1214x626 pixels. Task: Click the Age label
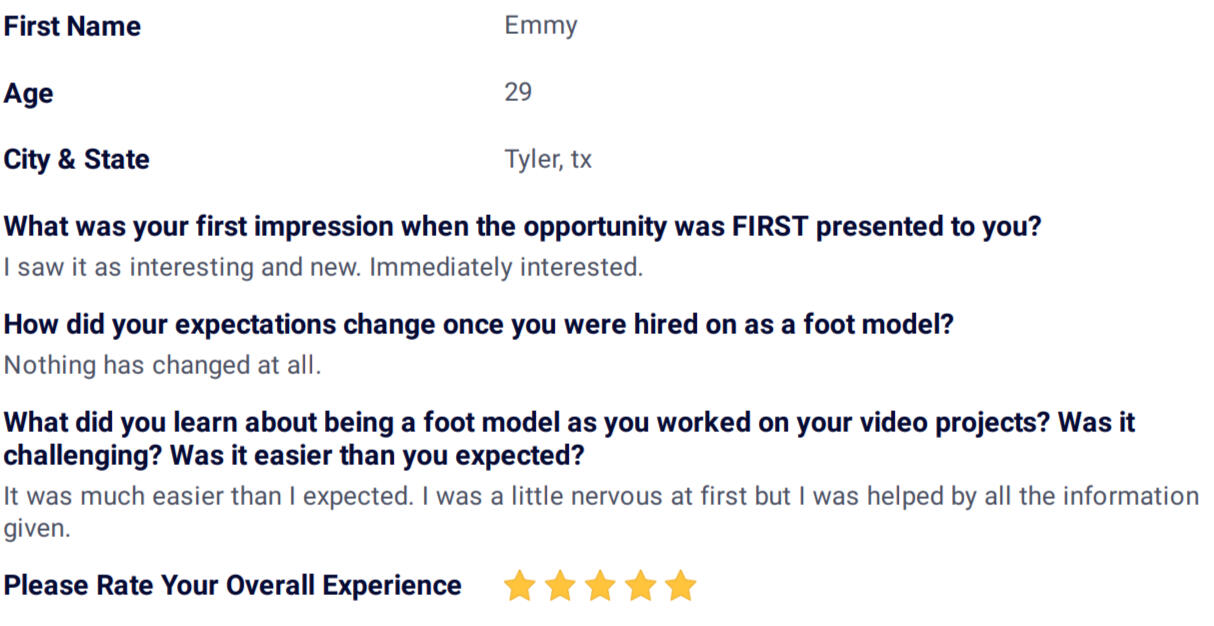point(28,94)
